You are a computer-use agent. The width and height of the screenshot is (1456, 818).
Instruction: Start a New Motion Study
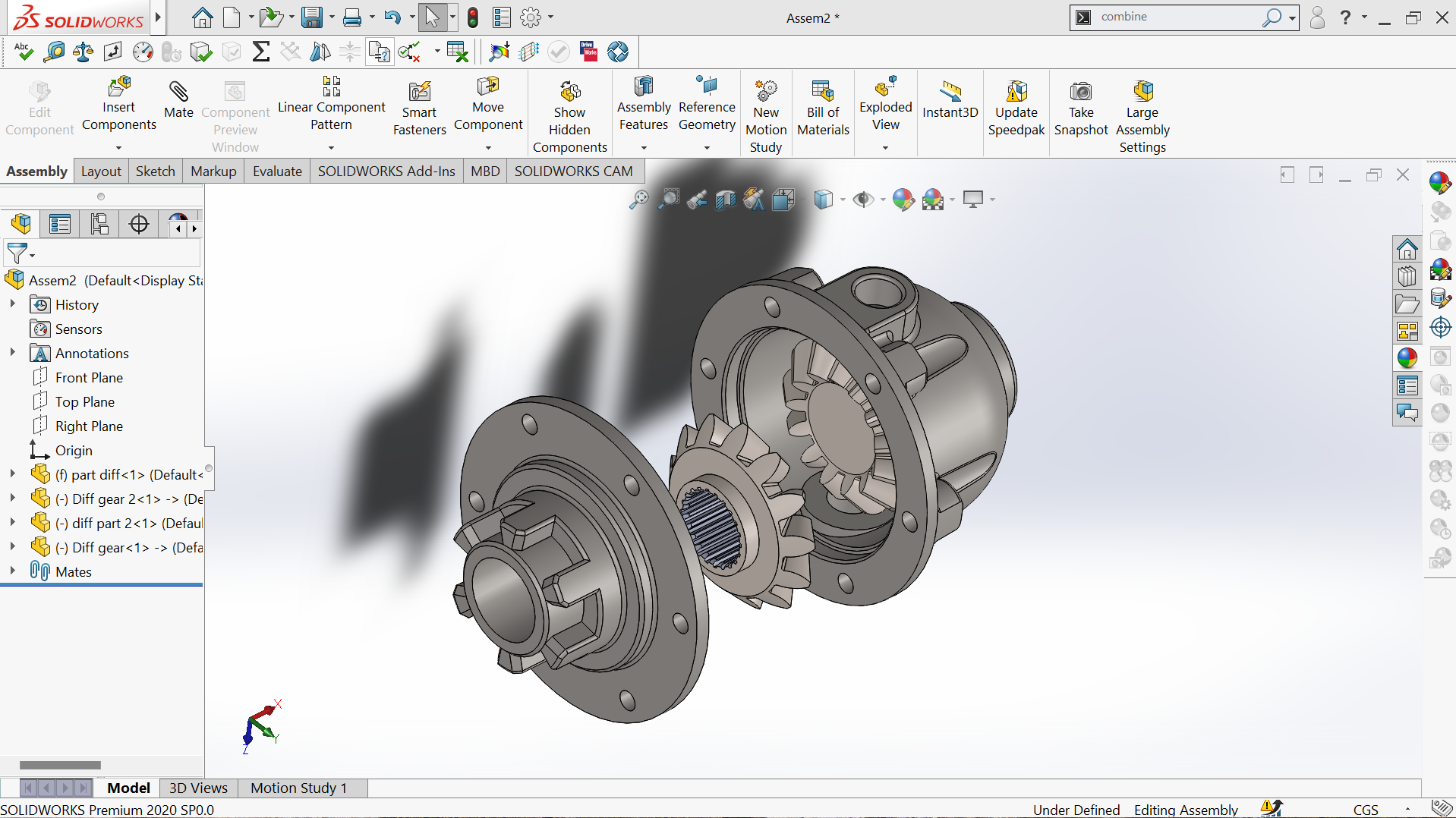[x=765, y=93]
